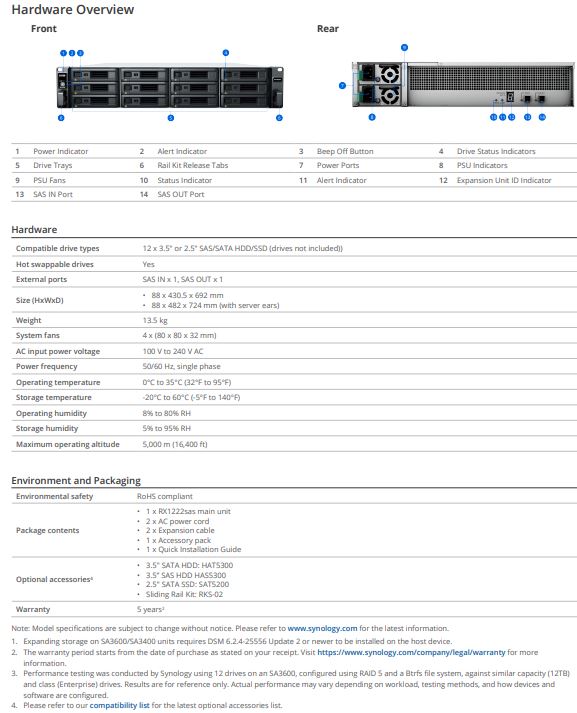Image resolution: width=577 pixels, height=713 pixels.
Task: Click callout number 5 below the front view
Action: pos(171,118)
